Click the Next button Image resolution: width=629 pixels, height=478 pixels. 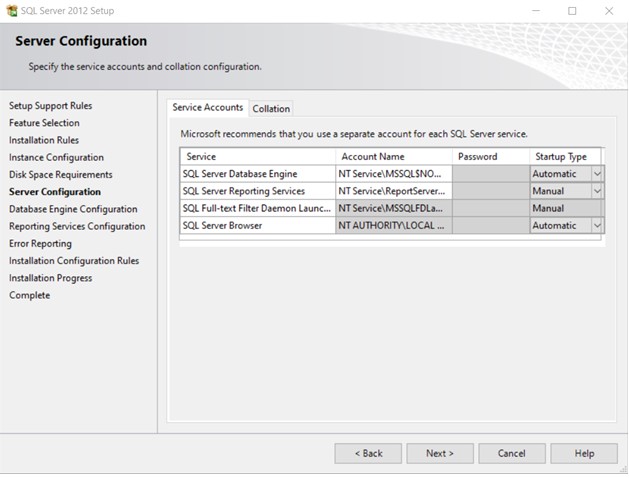click(x=440, y=454)
